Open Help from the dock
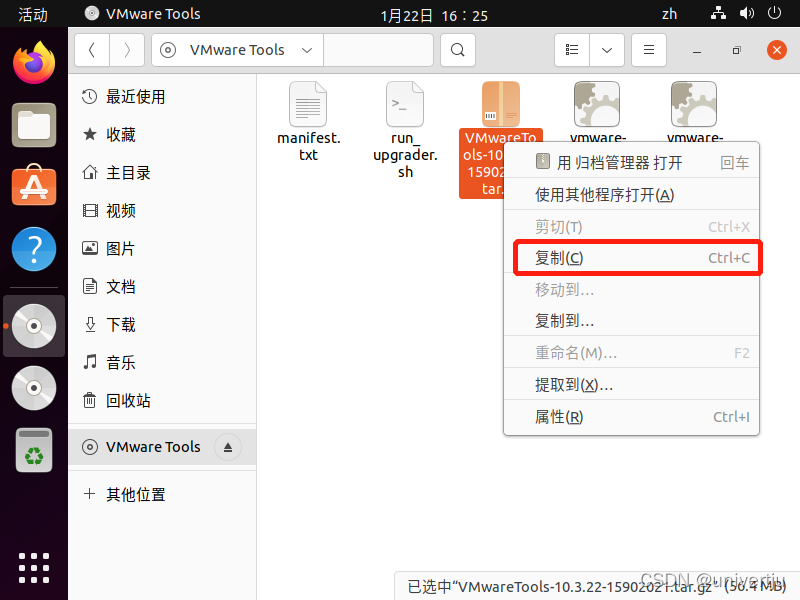800x600 pixels. [34, 249]
